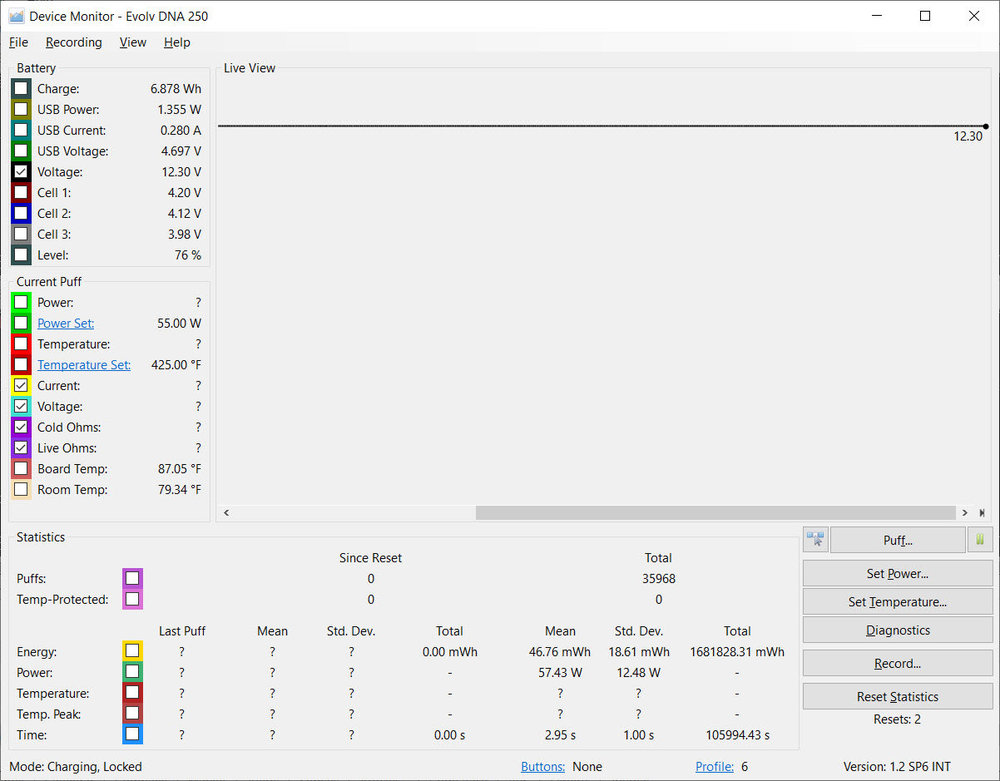The width and height of the screenshot is (1000, 781).
Task: Click the Board Temp value 87.05 °F
Action: tap(179, 469)
